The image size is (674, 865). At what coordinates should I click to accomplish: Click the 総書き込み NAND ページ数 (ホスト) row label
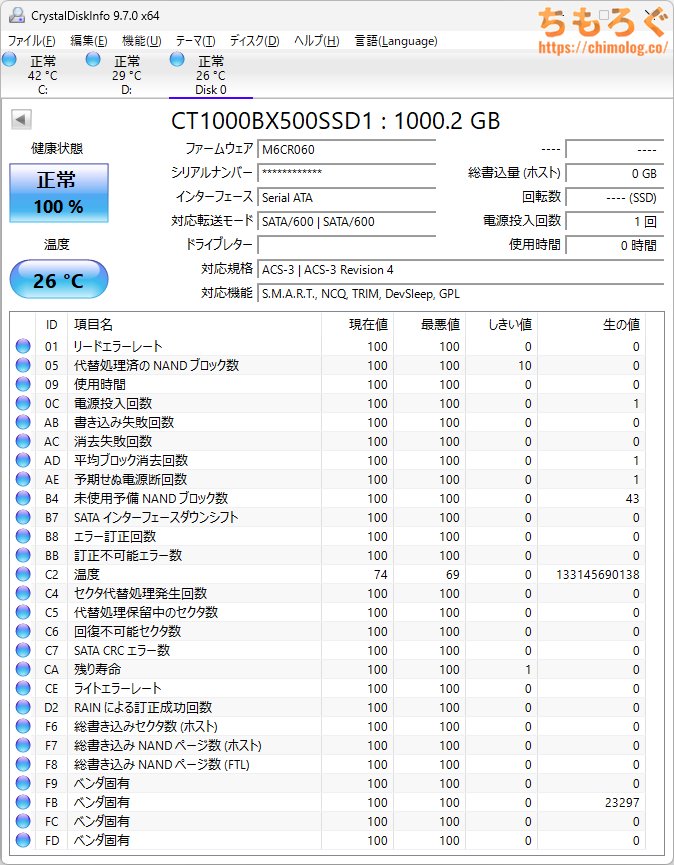coord(168,746)
